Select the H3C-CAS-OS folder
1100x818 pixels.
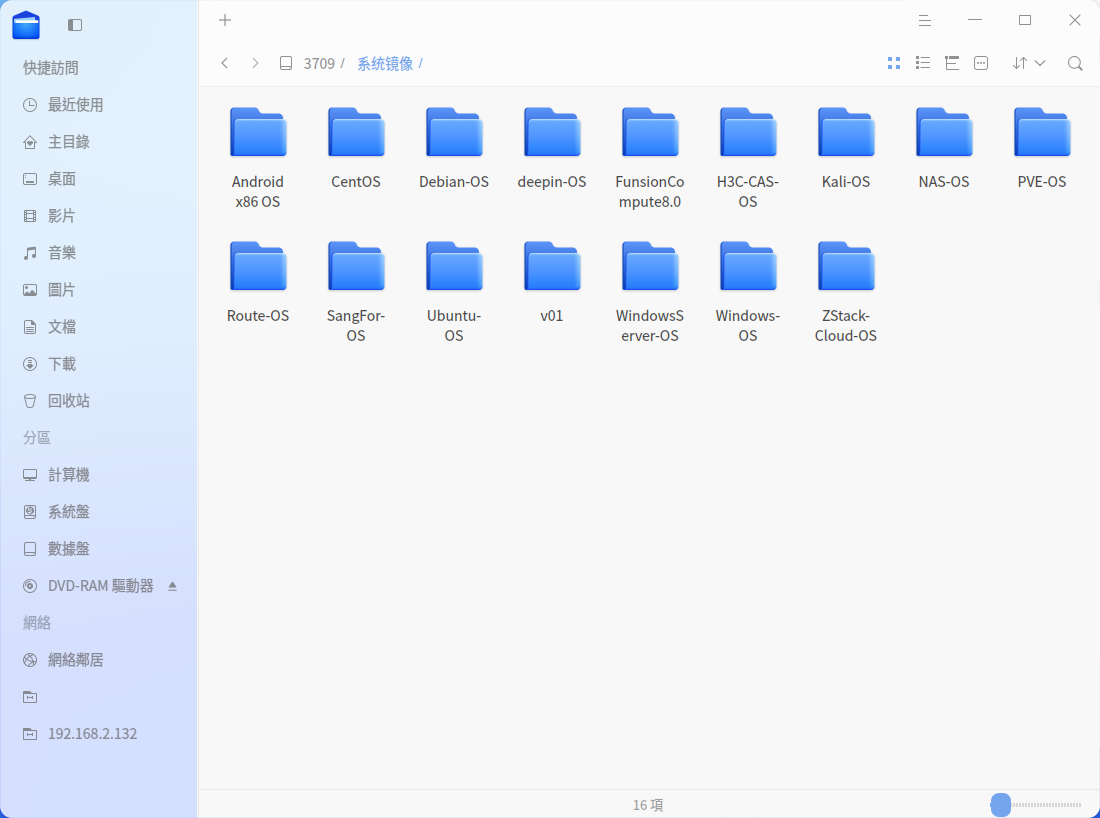pyautogui.click(x=748, y=158)
